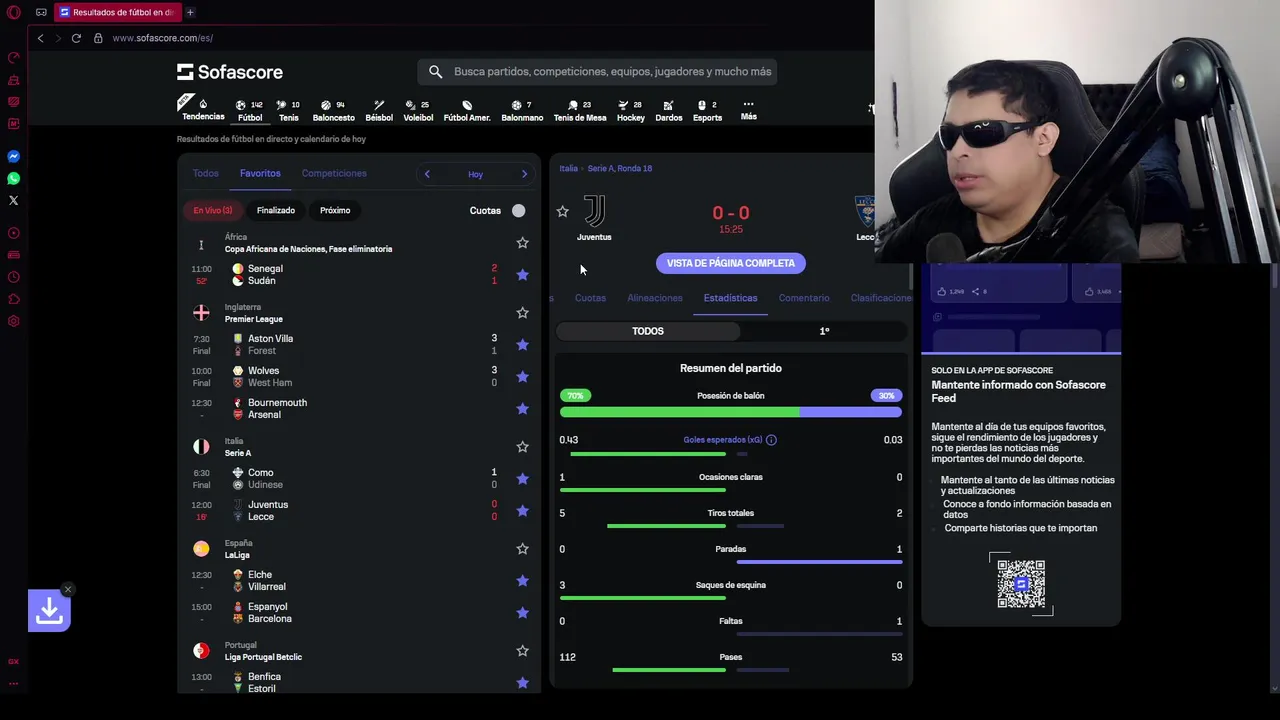Screen dimensions: 1280x720
Task: Unfavorite the Wolves vs West Ham match
Action: [522, 376]
